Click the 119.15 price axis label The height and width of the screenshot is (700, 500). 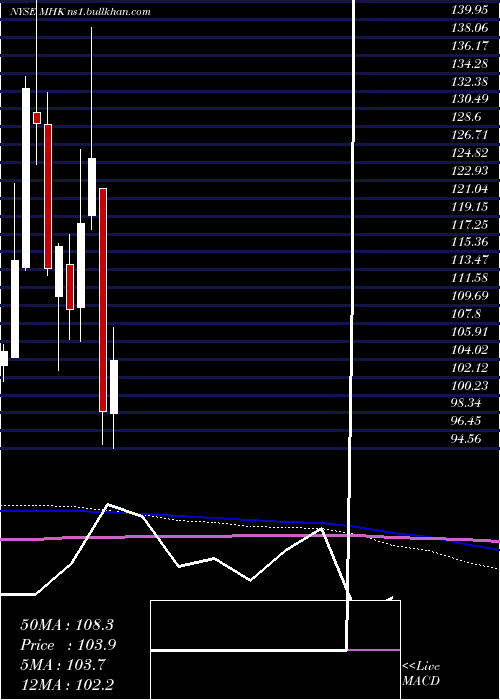(x=470, y=207)
